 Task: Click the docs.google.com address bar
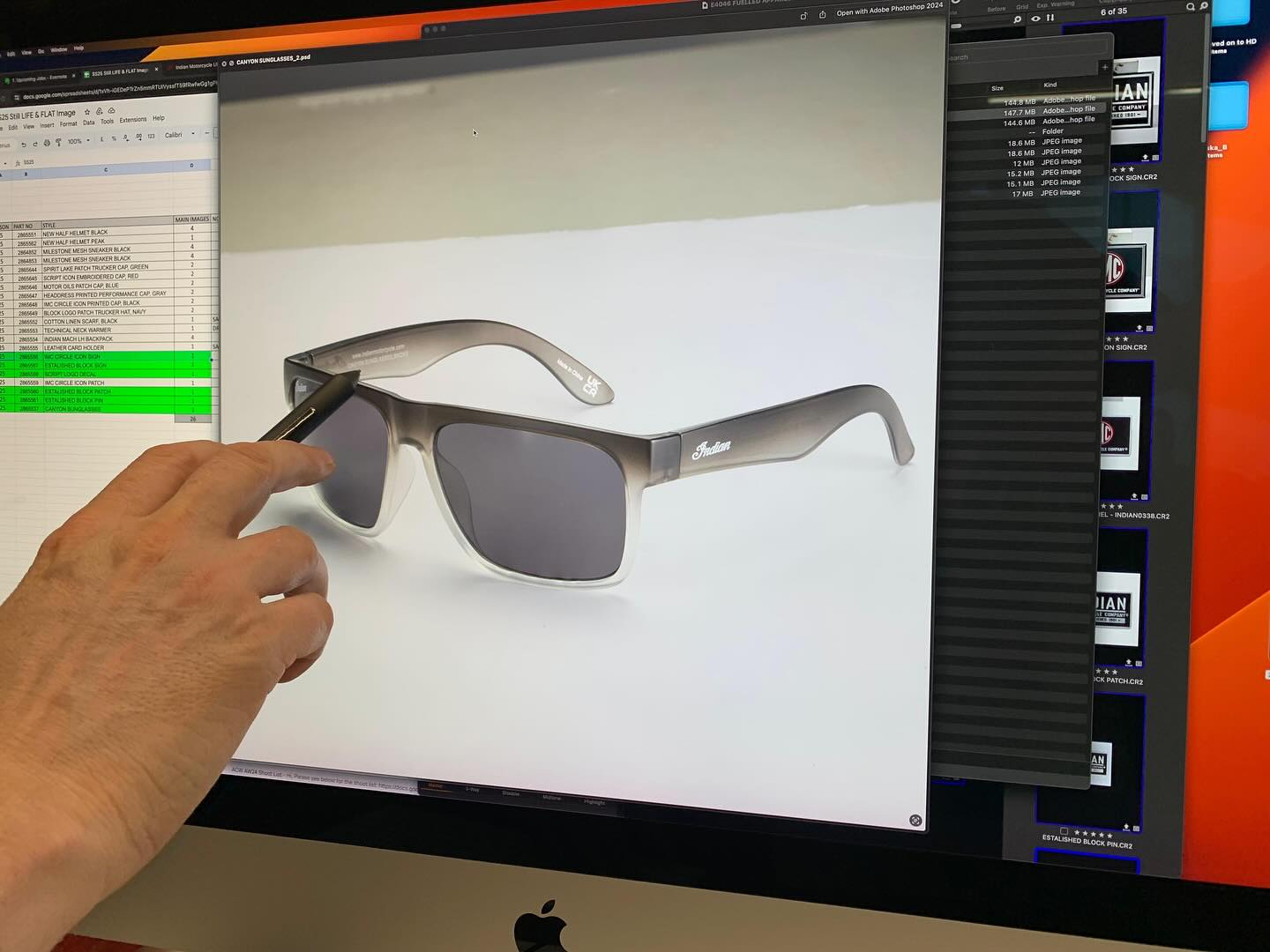119,90
